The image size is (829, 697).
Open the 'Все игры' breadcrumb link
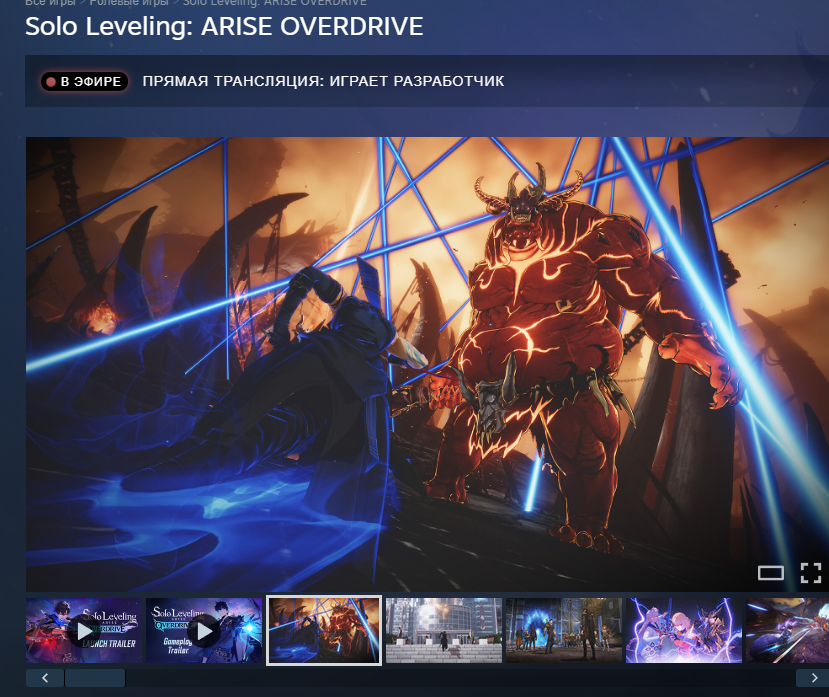click(x=50, y=3)
